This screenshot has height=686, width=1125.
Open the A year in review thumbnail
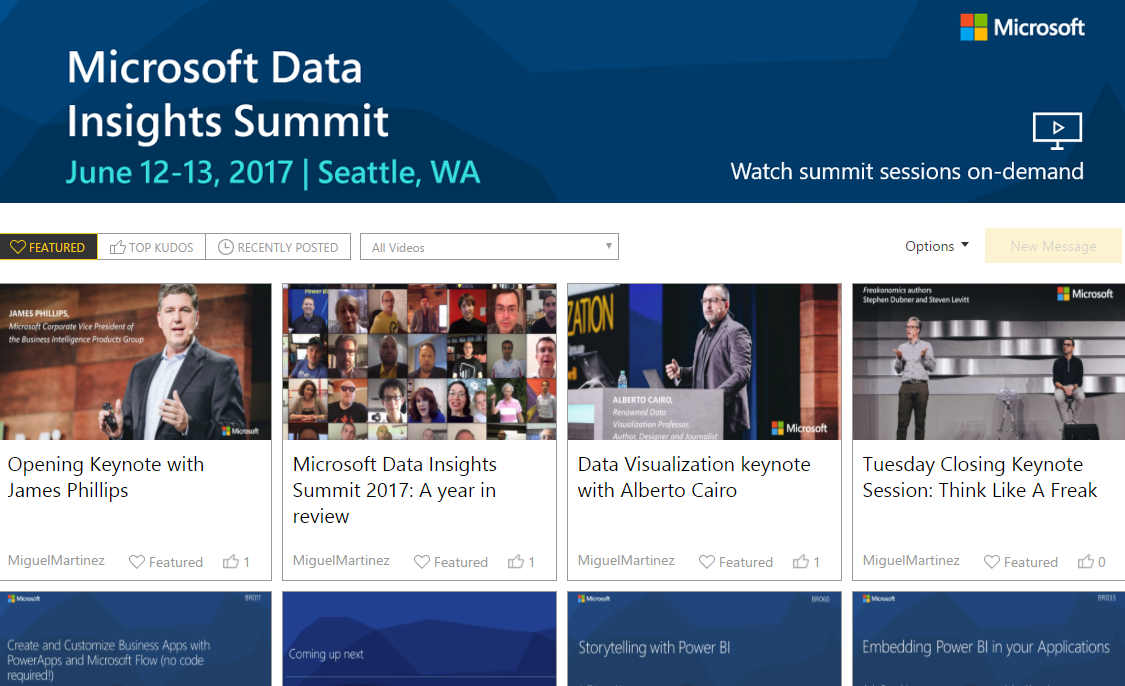coord(419,362)
